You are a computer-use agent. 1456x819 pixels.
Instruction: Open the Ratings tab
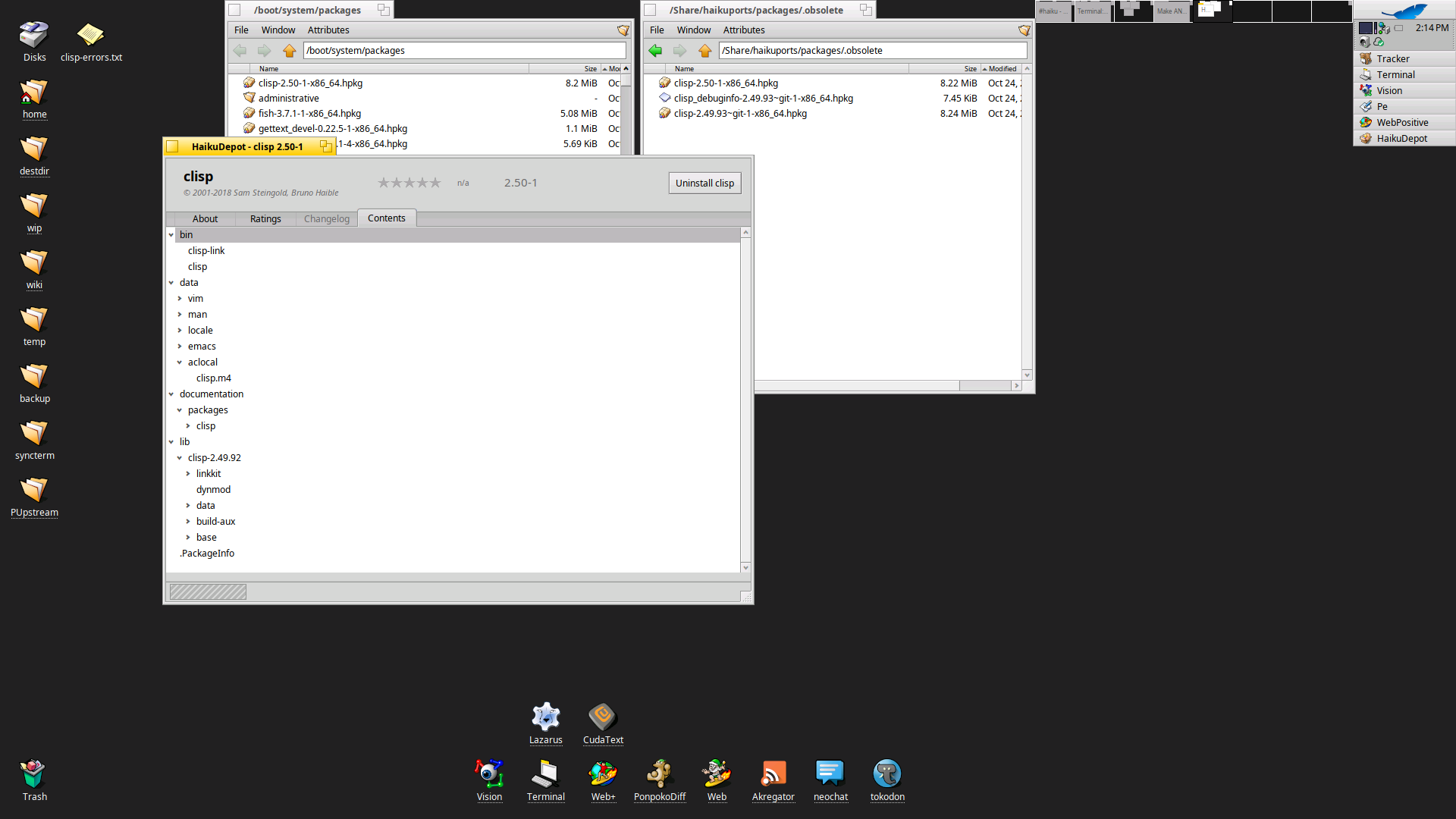[265, 219]
